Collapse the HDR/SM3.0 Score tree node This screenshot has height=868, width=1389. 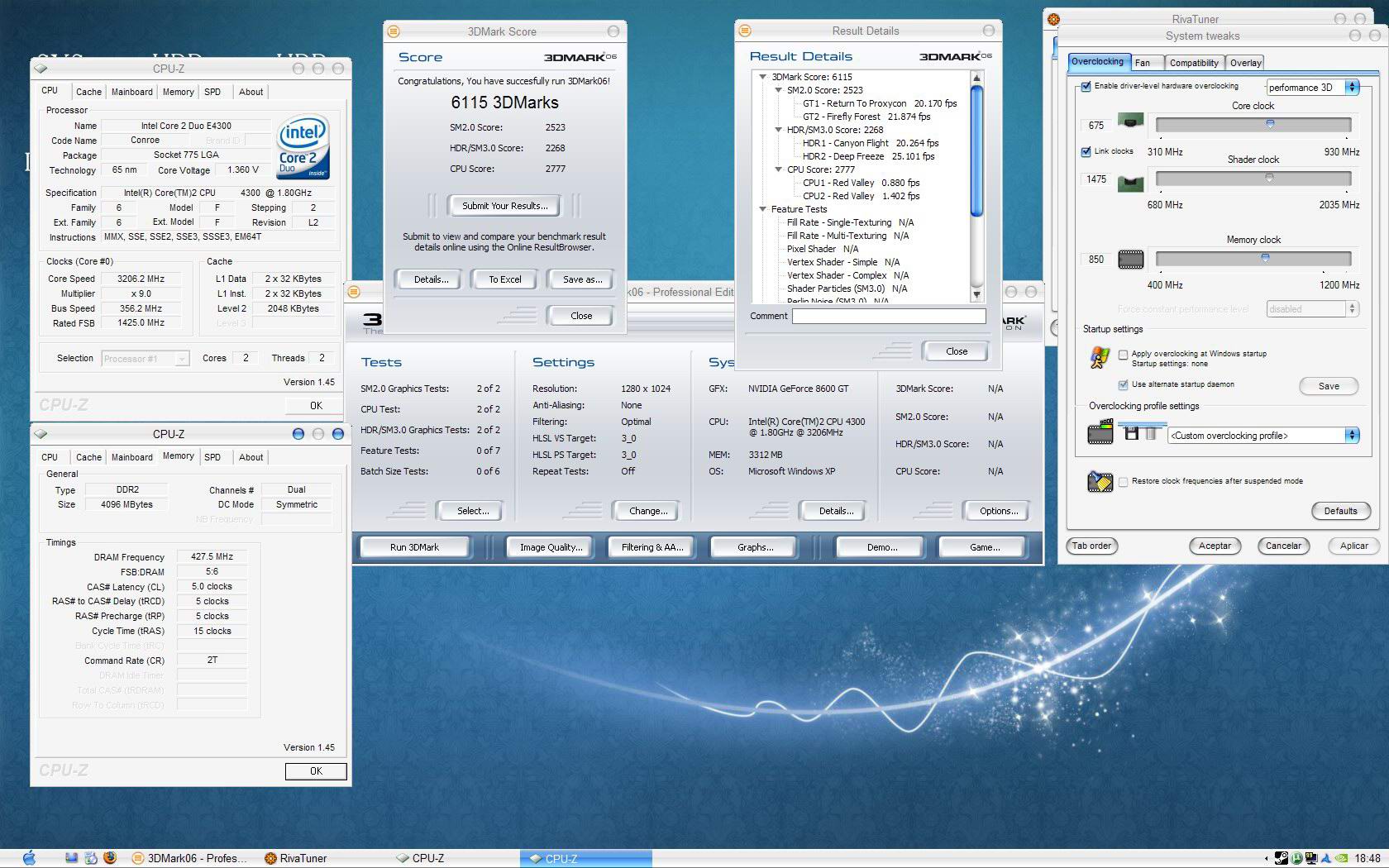tap(778, 130)
